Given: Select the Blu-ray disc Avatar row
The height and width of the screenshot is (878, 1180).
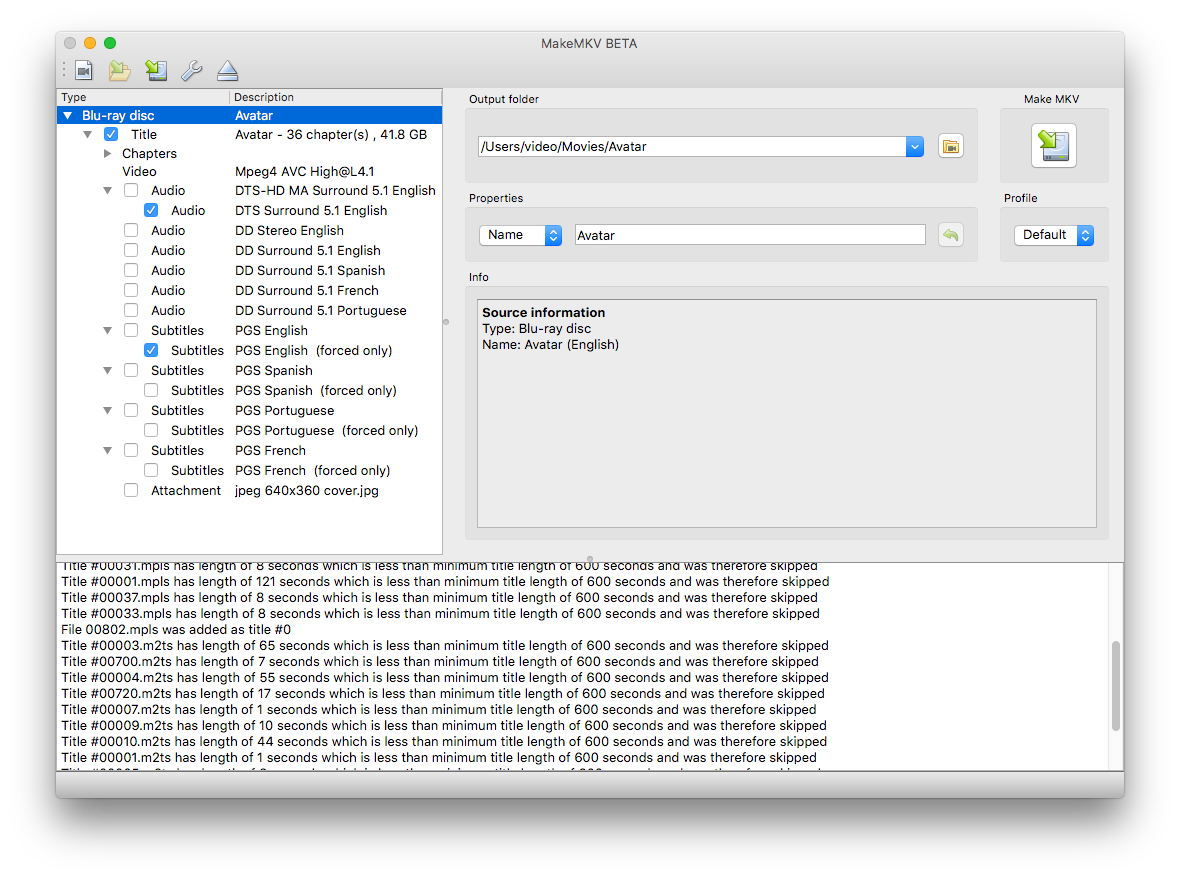Looking at the screenshot, I should [249, 115].
